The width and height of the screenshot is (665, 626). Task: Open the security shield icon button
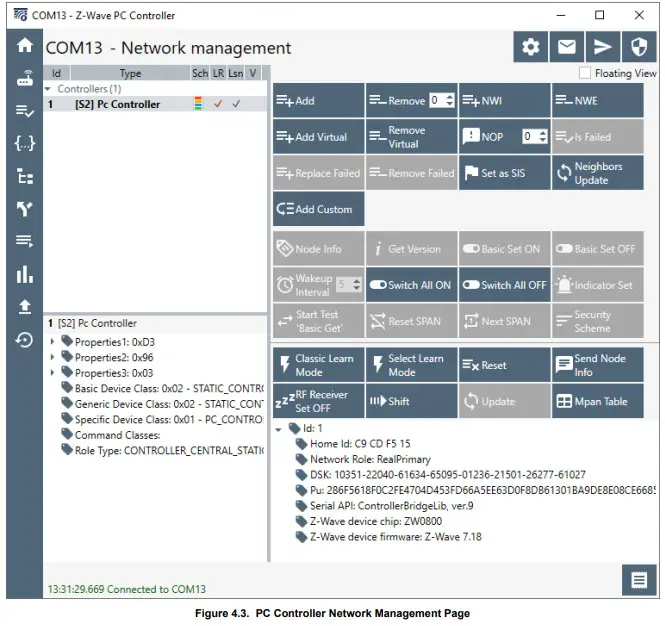tap(639, 47)
